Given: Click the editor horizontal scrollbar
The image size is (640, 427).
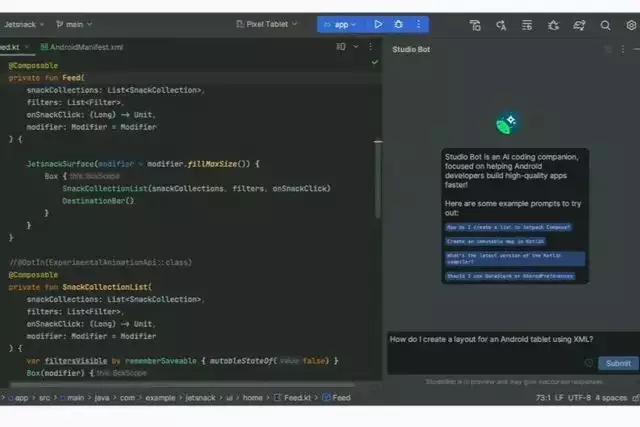Looking at the screenshot, I should [x=182, y=384].
